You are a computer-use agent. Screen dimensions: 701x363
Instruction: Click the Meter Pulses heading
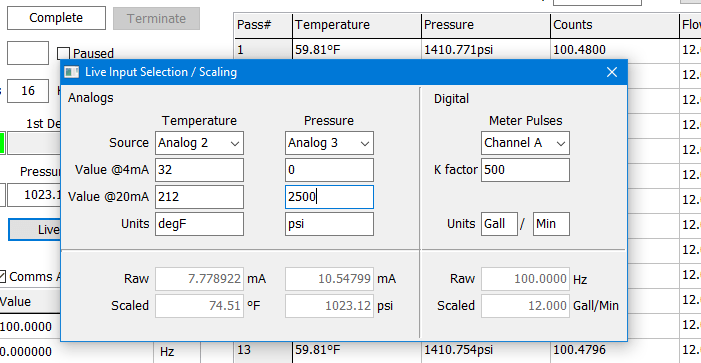[x=526, y=121]
